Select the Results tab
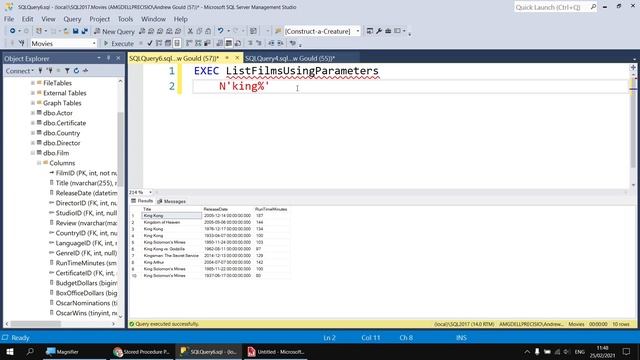 pos(142,201)
